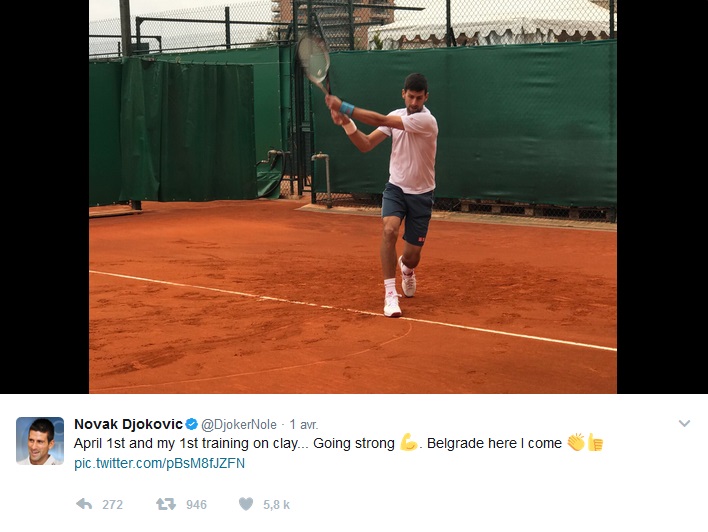This screenshot has height=532, width=708.
Task: Like the tweet with the heart icon
Action: coord(246,504)
